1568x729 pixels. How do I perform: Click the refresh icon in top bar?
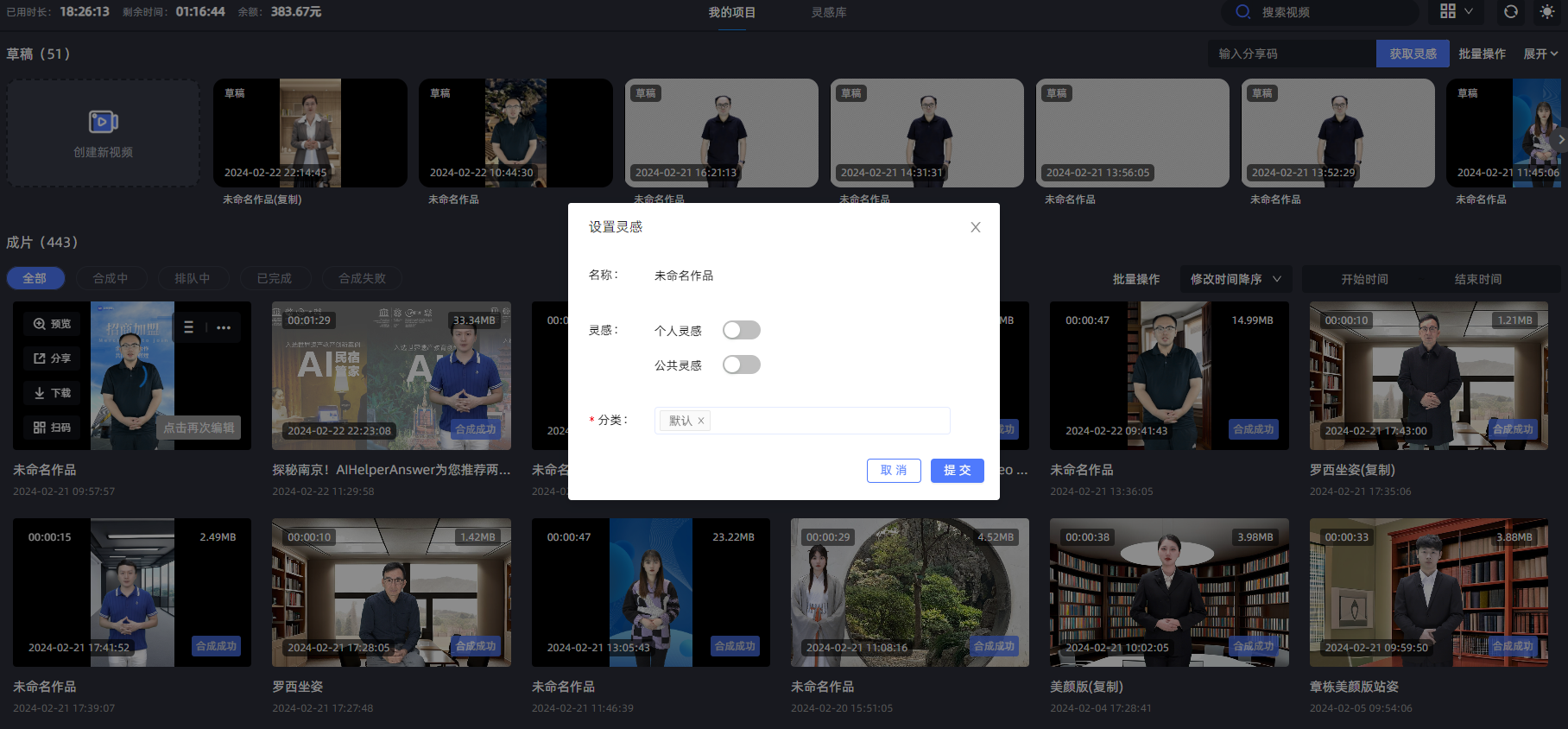click(1511, 11)
